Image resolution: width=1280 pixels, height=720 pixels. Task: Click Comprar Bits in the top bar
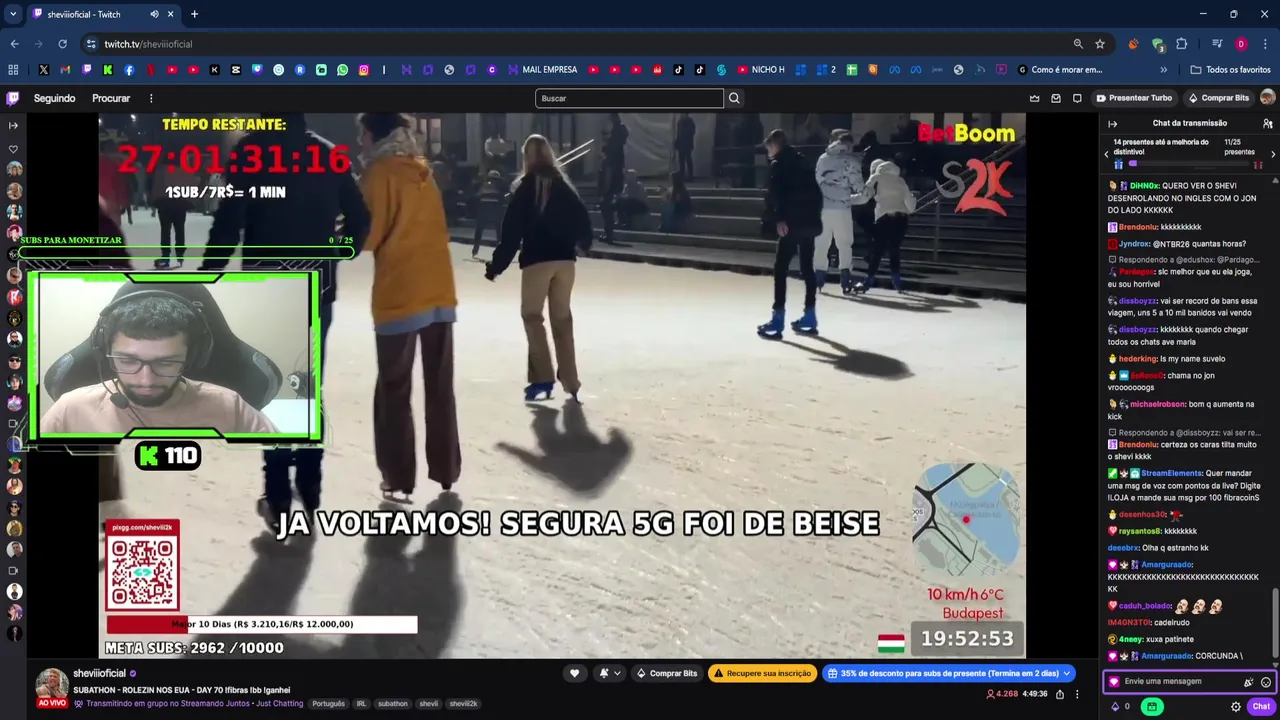pyautogui.click(x=1219, y=98)
